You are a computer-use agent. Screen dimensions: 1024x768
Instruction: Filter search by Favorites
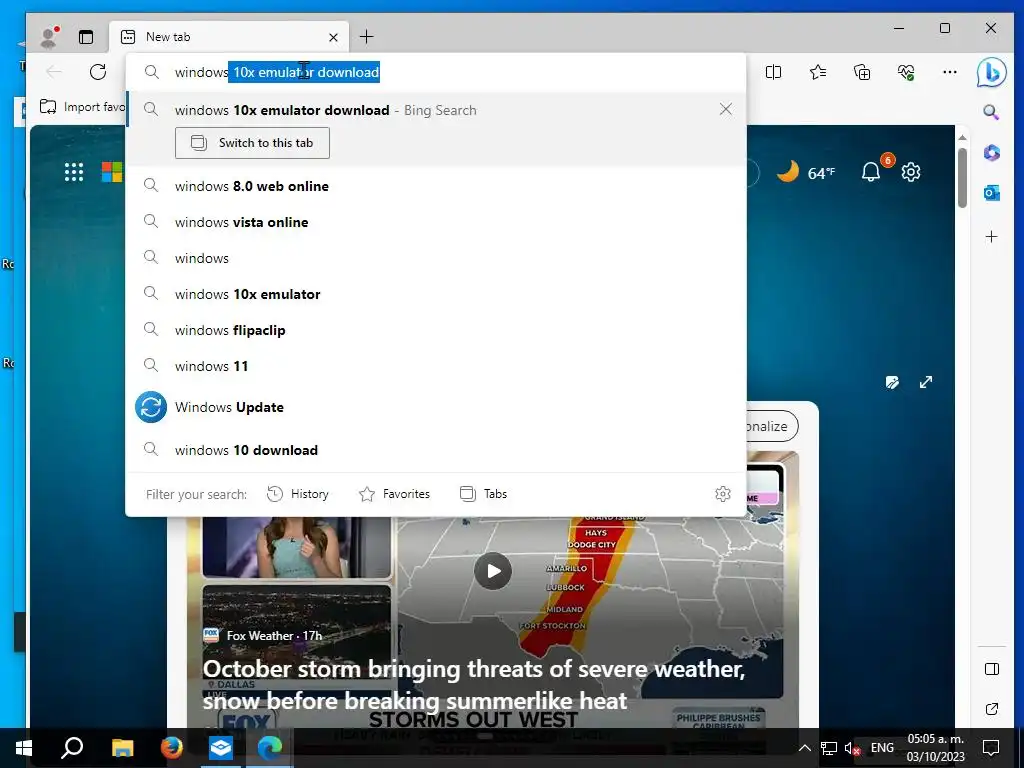394,494
